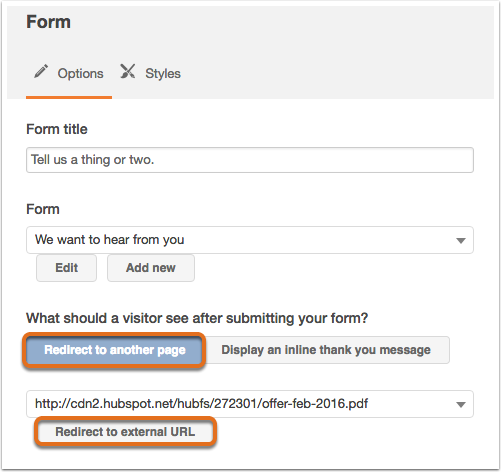Click the arrow icon on URL dropdown
Screen dimensions: 501x472
coord(461,405)
